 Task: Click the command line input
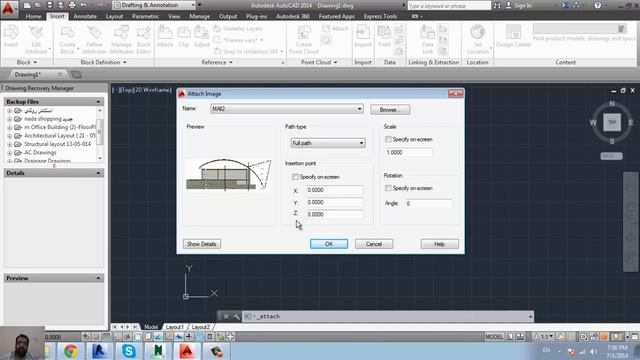coord(388,316)
